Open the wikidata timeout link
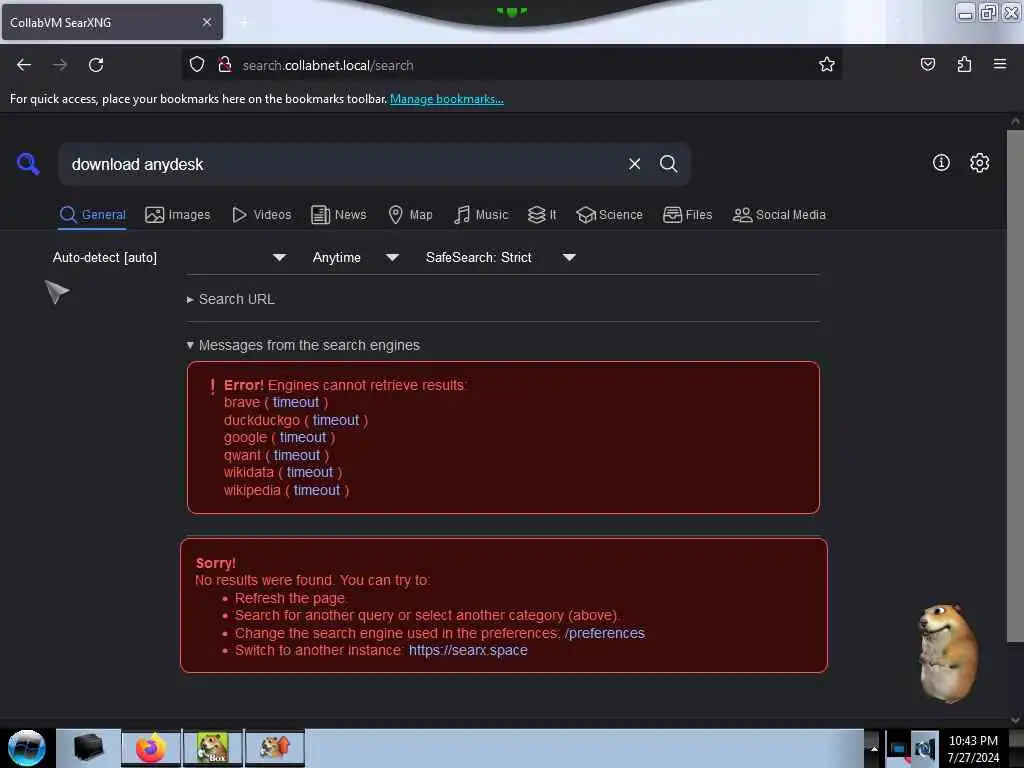This screenshot has height=768, width=1024. 310,472
